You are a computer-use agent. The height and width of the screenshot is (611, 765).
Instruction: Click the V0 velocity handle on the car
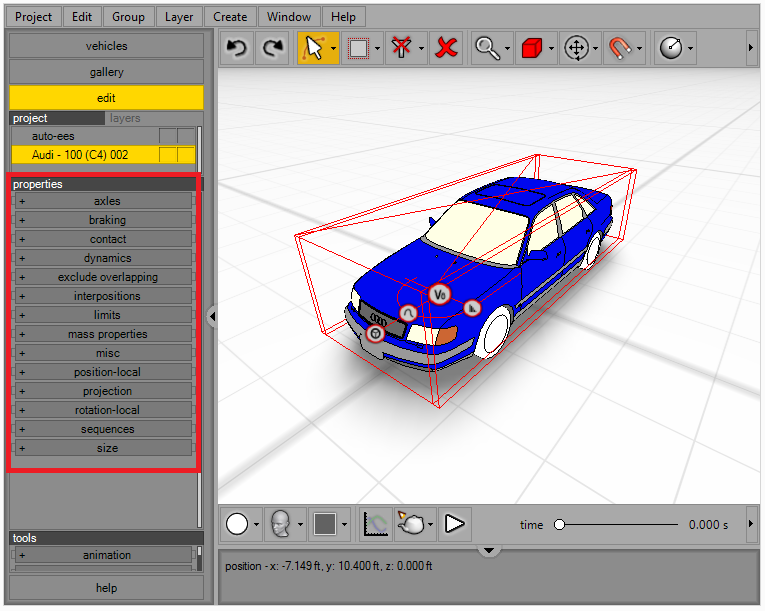tap(440, 295)
